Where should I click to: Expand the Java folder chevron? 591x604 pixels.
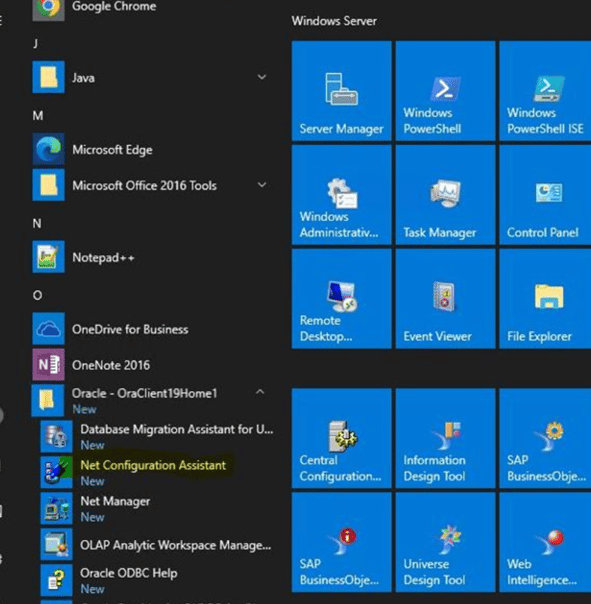coord(262,77)
